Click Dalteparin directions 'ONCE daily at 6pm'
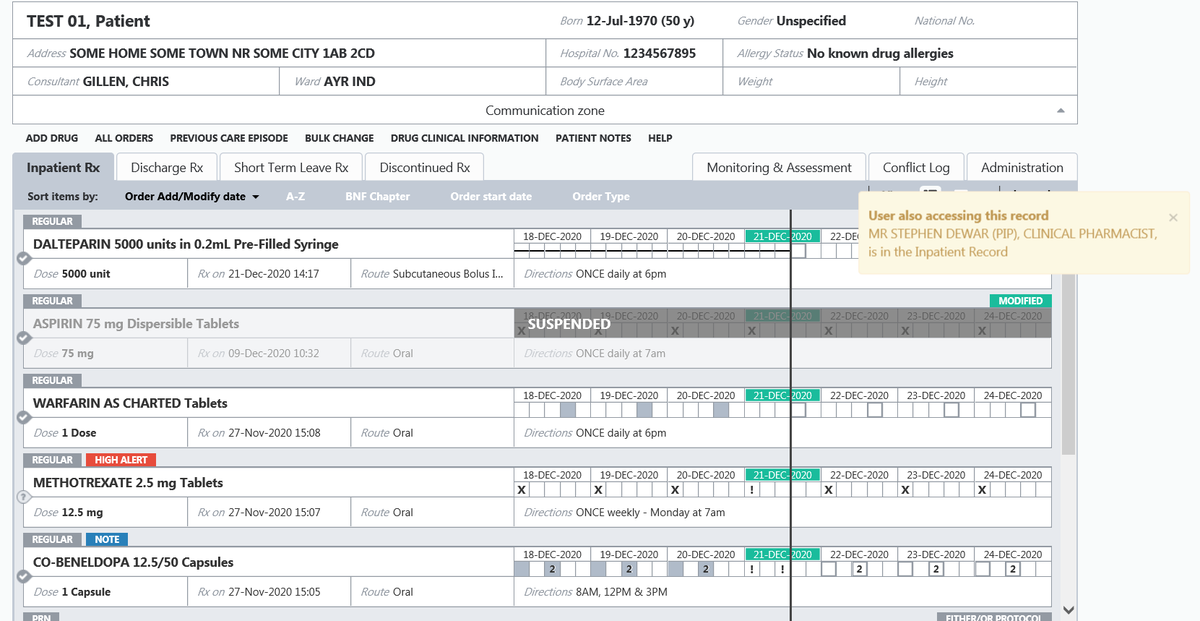 click(621, 274)
